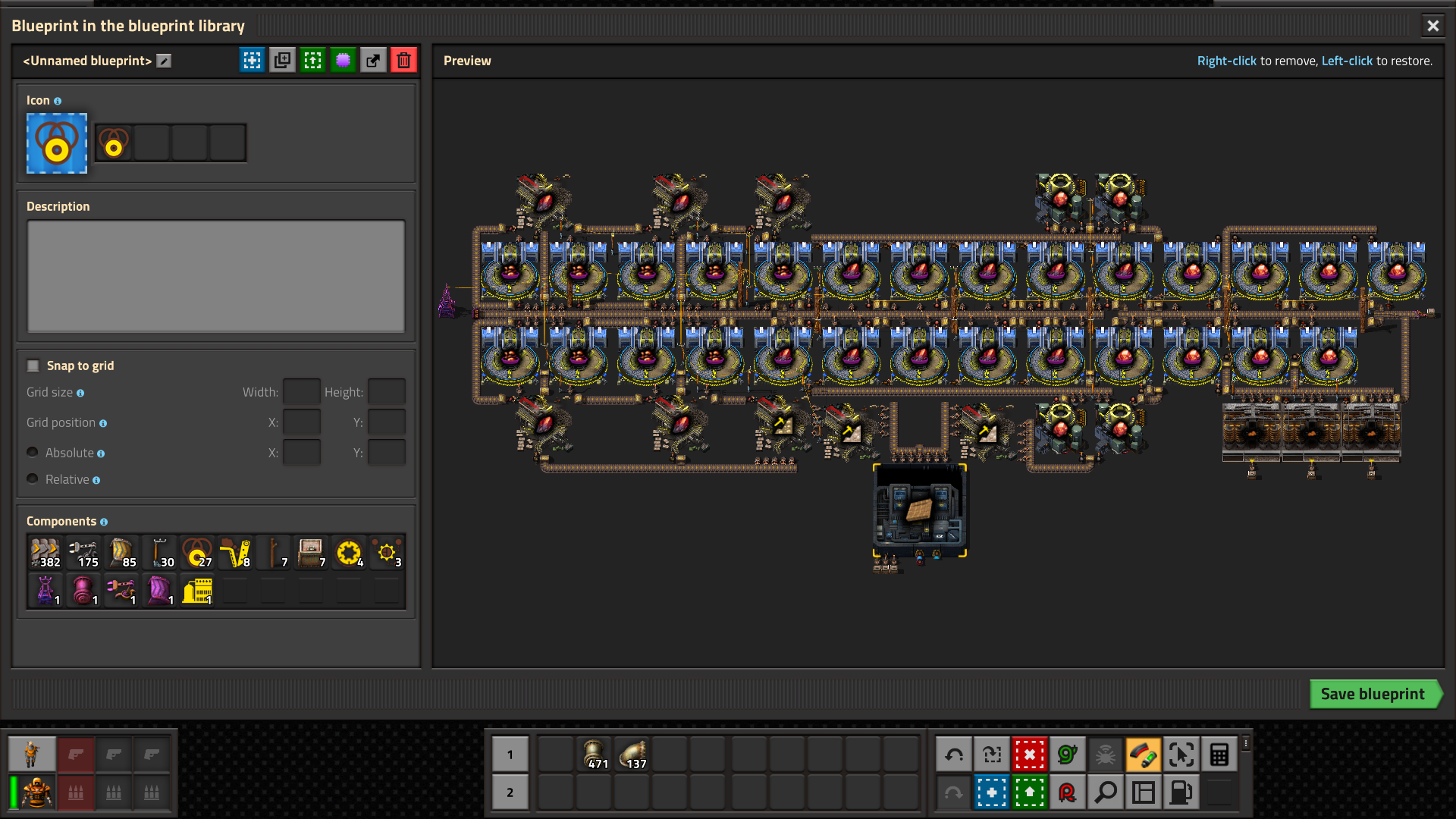Select the first red ammo slot
This screenshot has height=819, width=1456.
point(76,792)
